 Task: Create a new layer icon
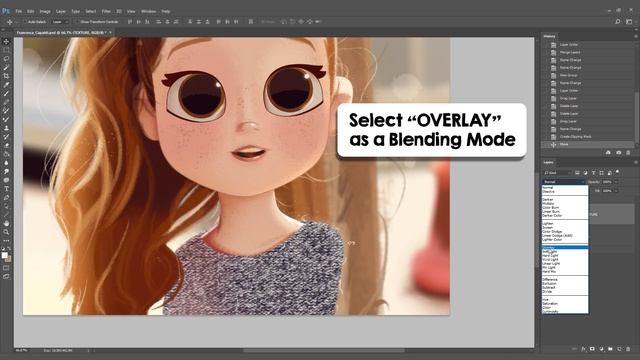point(619,349)
